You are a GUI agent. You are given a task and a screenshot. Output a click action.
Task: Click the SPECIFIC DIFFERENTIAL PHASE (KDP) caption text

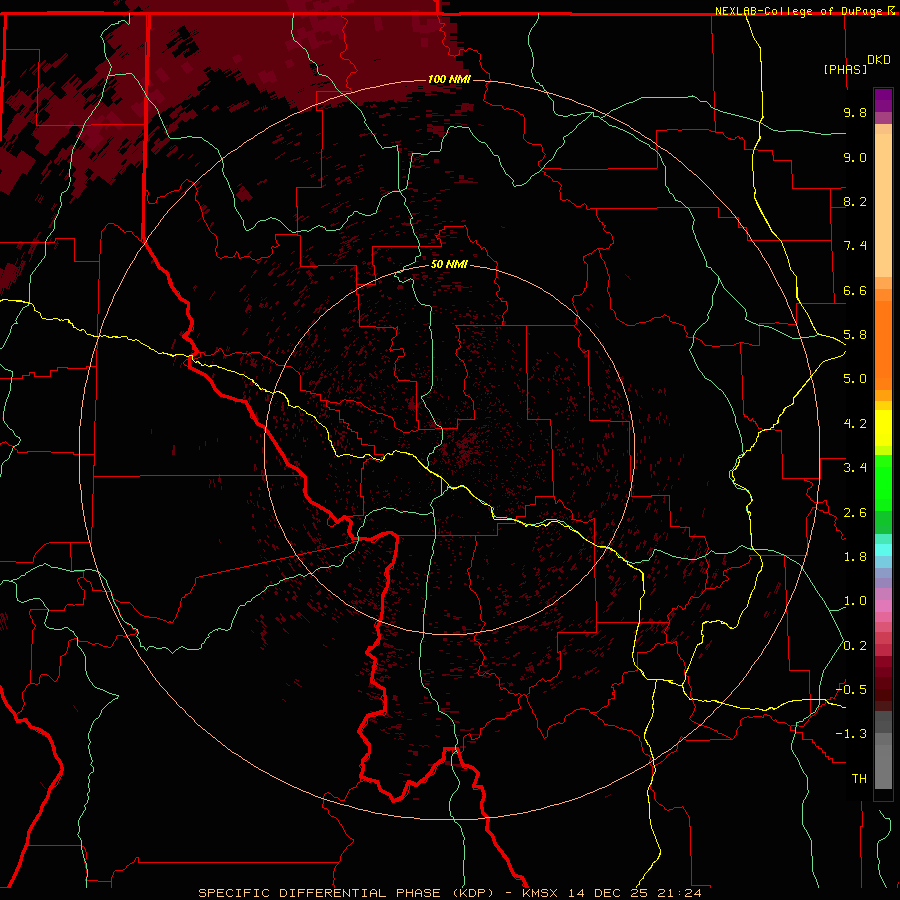[x=346, y=893]
